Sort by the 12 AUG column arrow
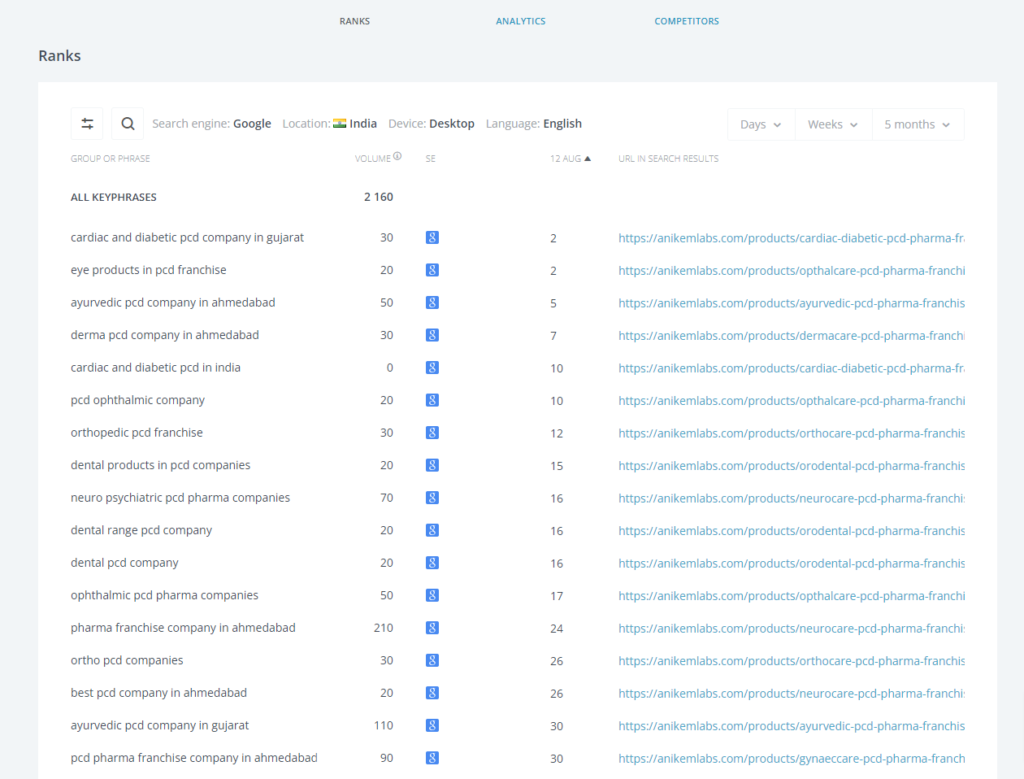This screenshot has height=779, width=1024. pyautogui.click(x=587, y=159)
